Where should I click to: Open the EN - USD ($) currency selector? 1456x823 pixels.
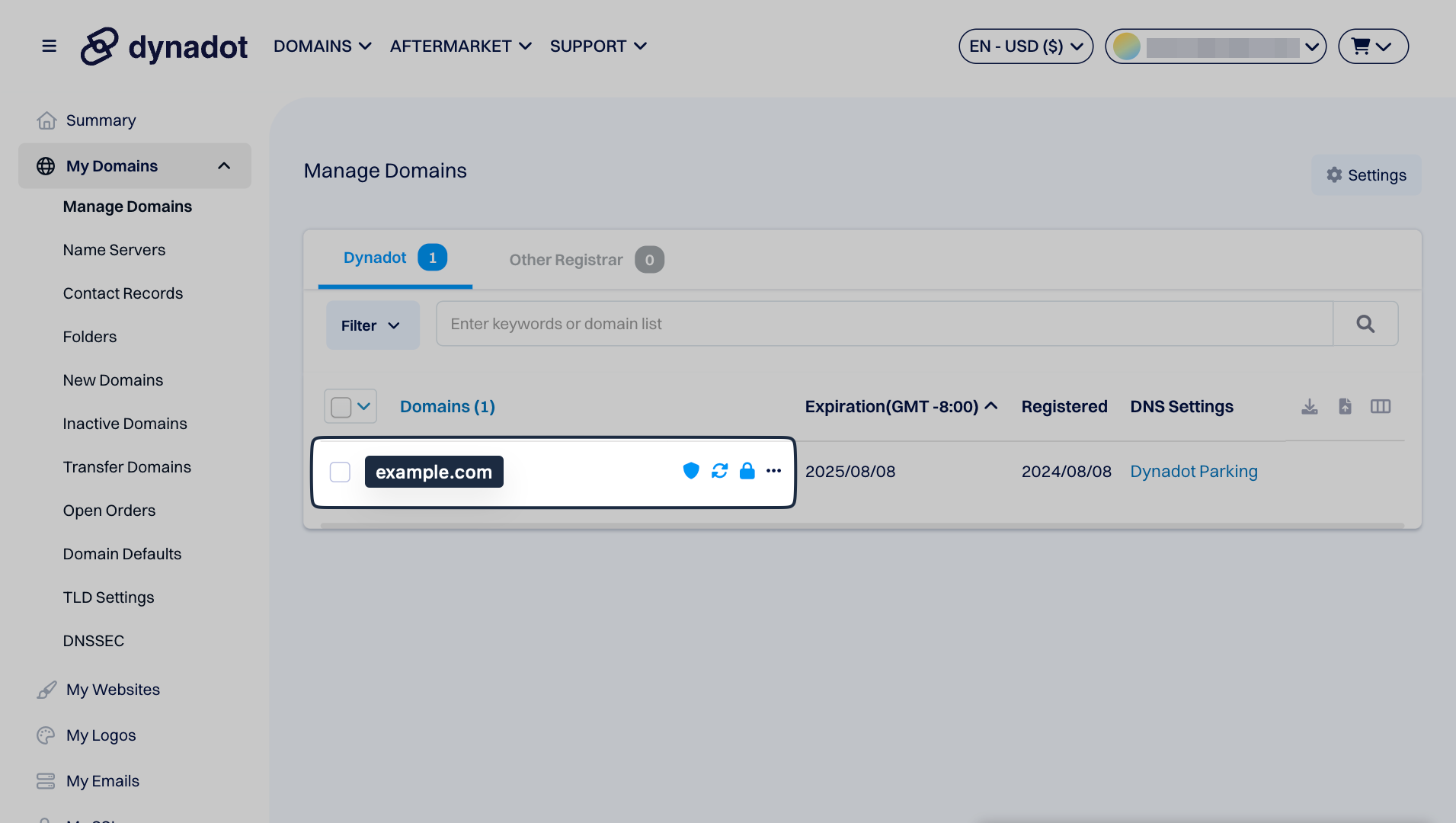[1026, 46]
